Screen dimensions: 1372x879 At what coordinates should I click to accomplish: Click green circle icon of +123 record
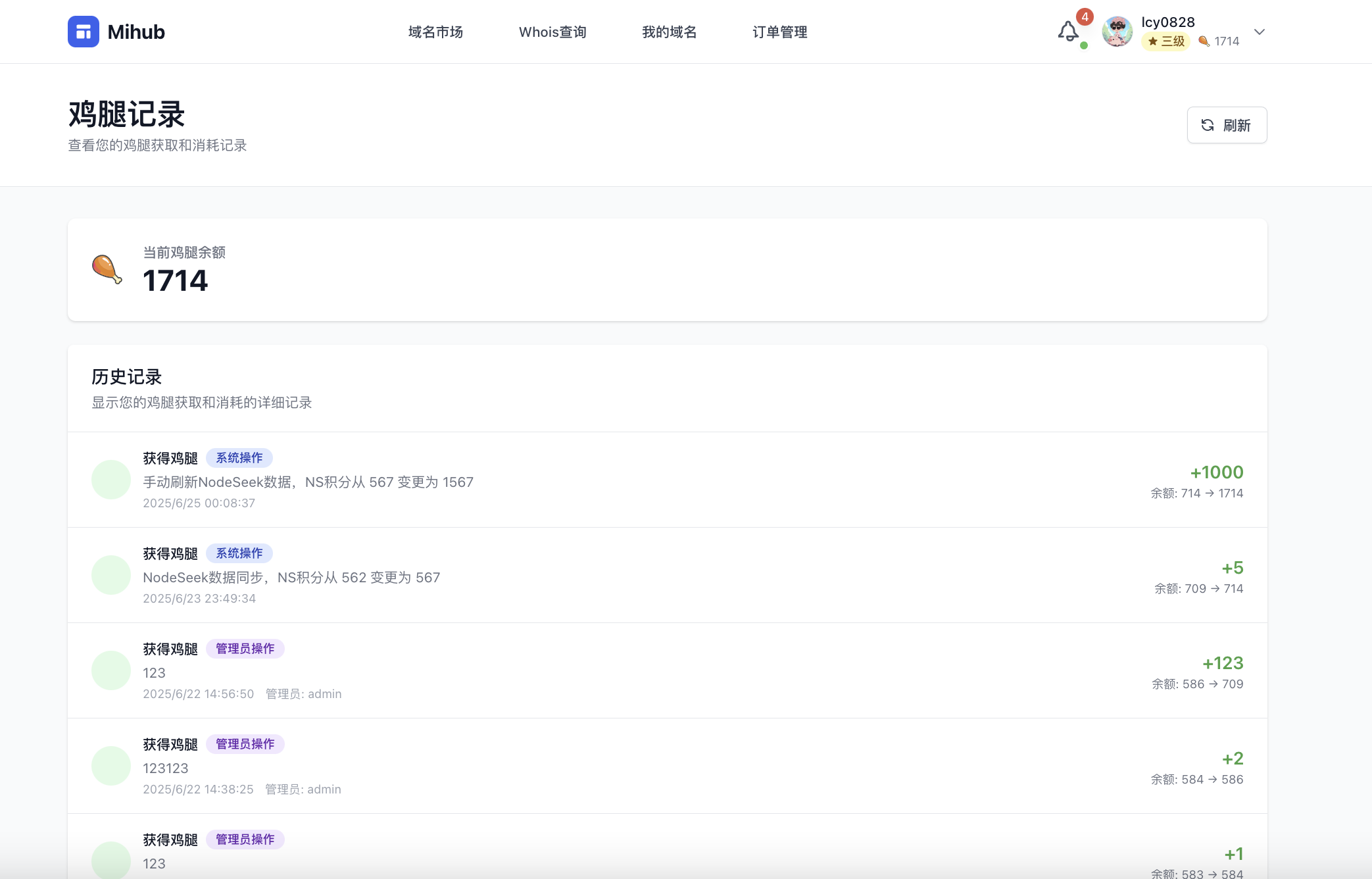(110, 670)
